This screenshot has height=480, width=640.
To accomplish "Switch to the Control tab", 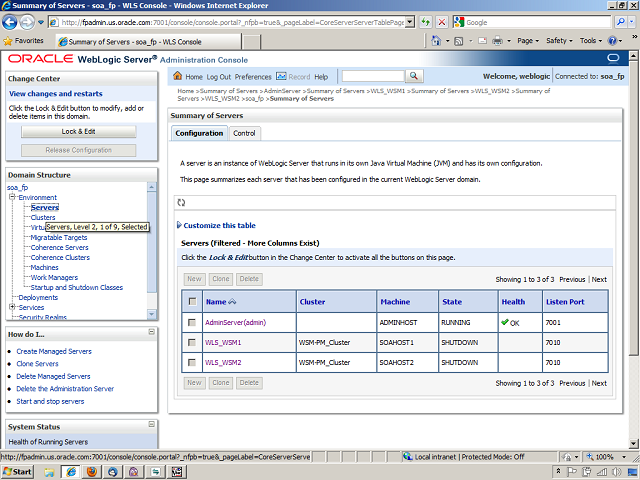I will (244, 133).
